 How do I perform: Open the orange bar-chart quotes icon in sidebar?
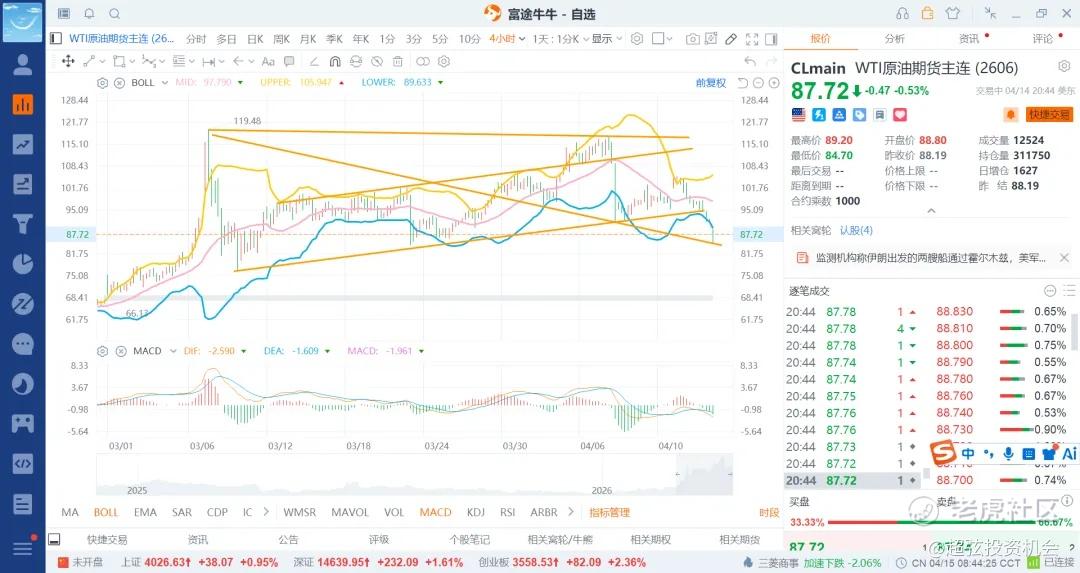[x=23, y=104]
